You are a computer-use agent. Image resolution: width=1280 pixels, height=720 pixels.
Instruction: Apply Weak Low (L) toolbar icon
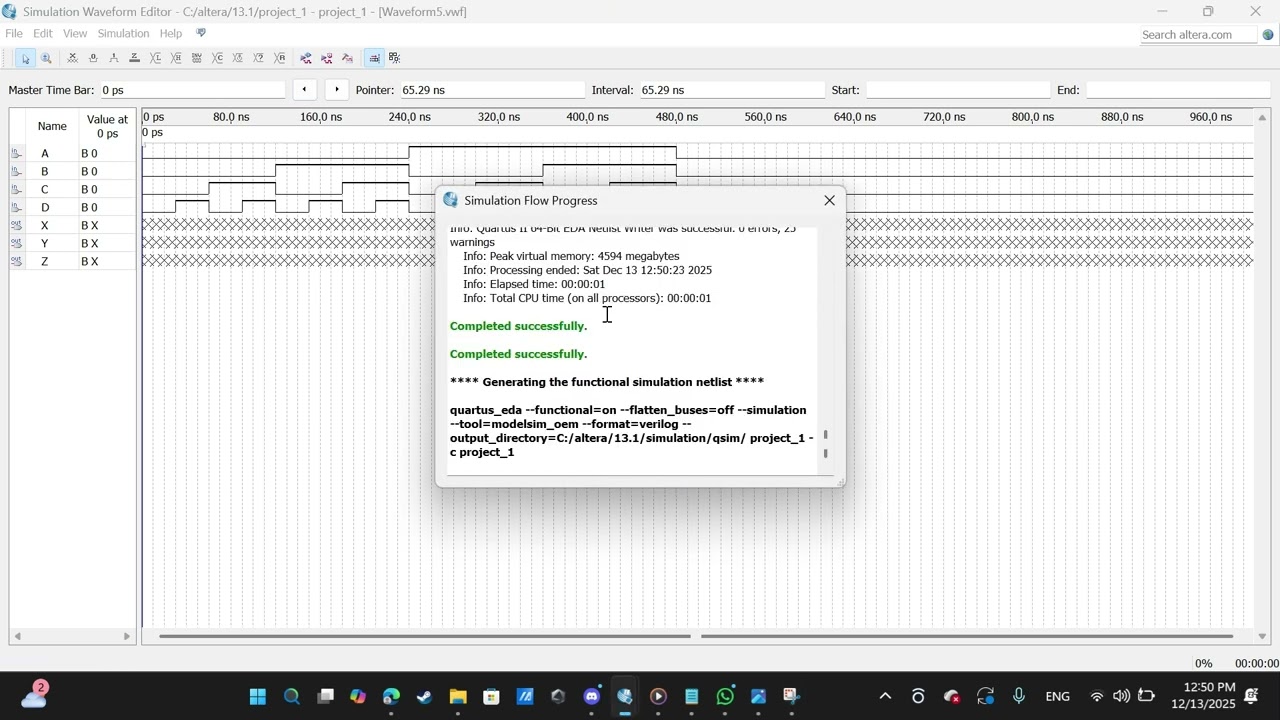[x=155, y=58]
